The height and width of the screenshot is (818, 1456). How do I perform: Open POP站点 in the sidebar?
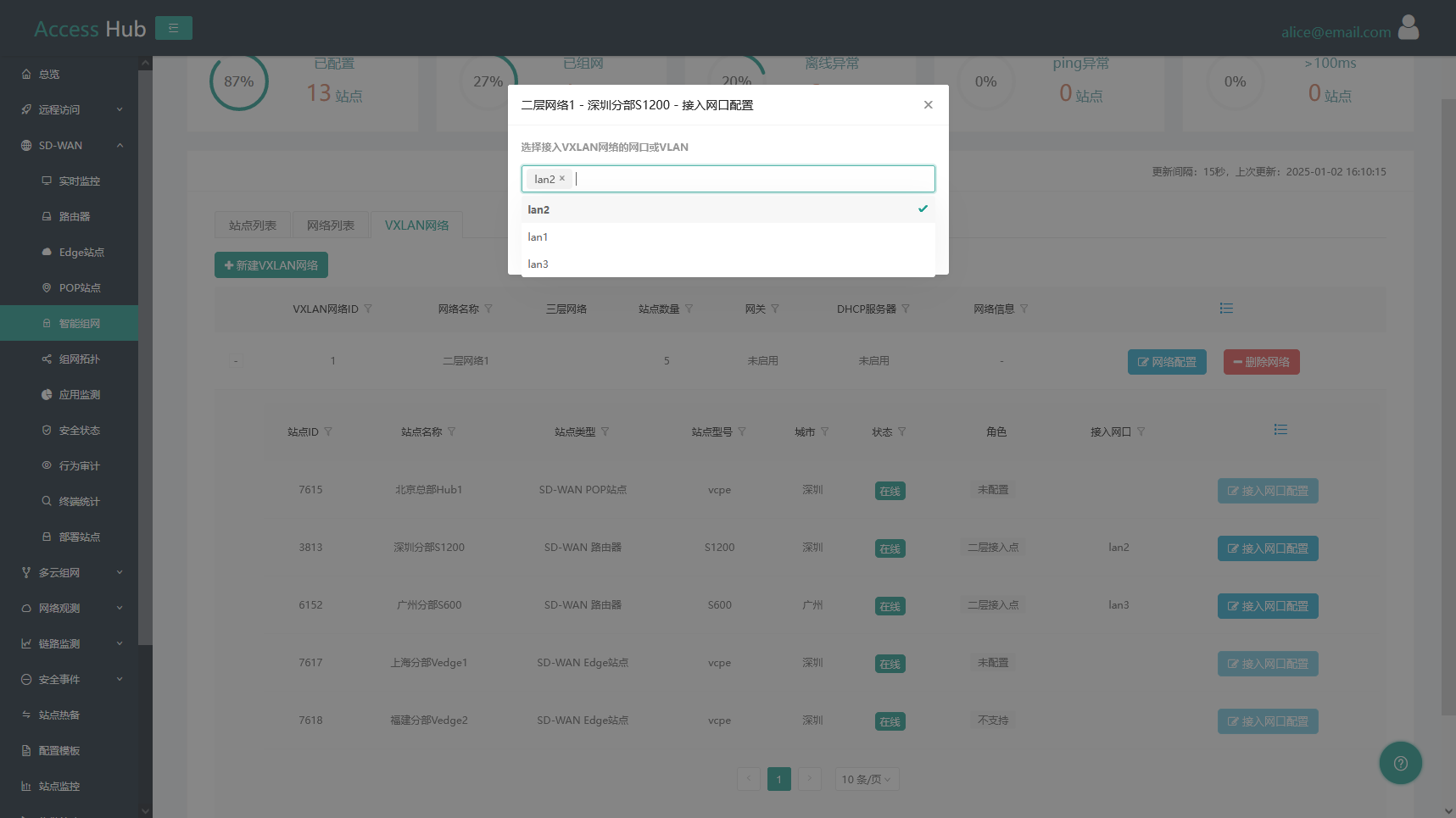coord(69,288)
